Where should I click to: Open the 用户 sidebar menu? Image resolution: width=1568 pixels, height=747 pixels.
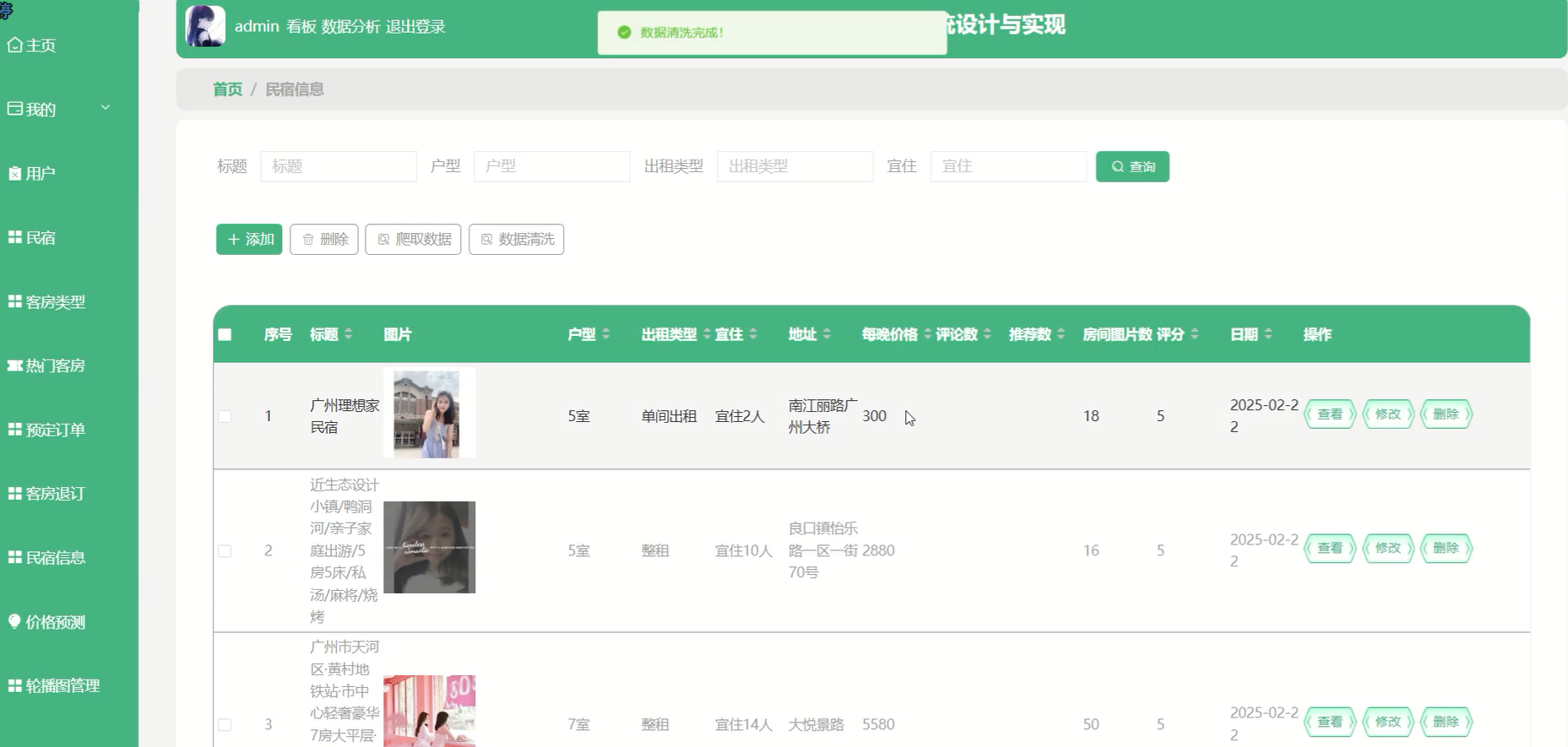click(32, 174)
